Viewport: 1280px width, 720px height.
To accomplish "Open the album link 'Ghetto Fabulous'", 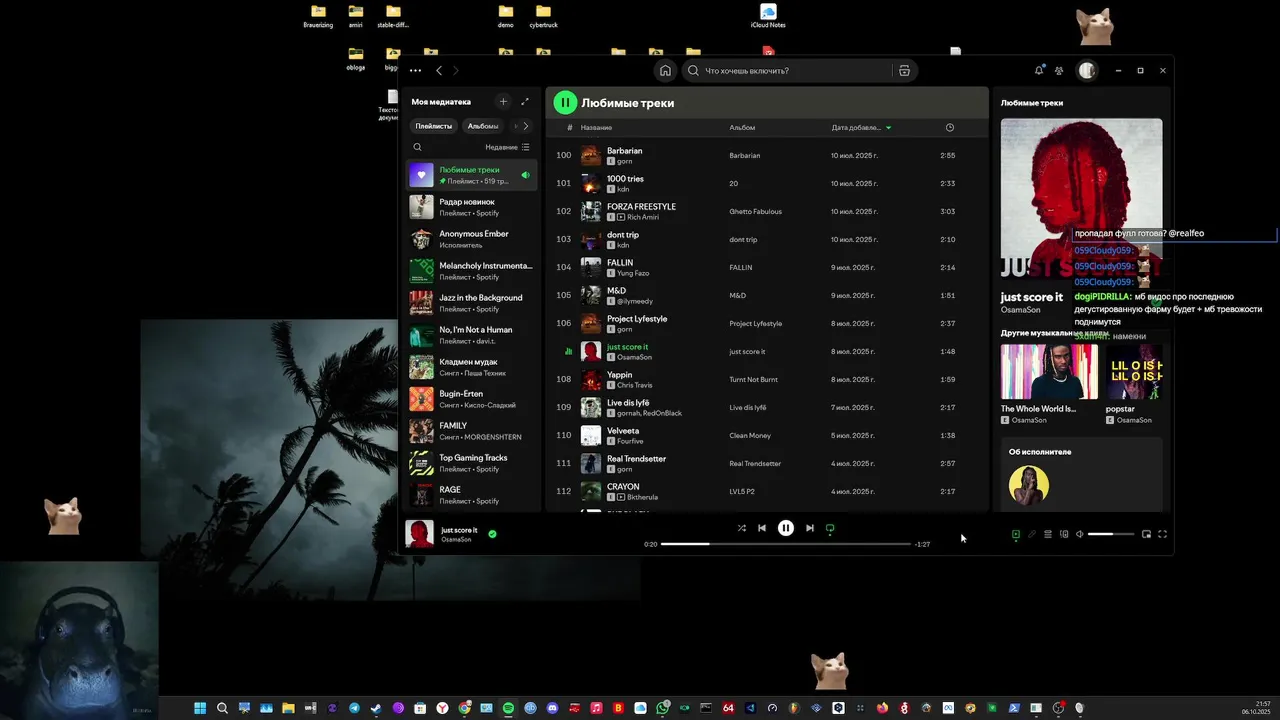I will click(755, 212).
